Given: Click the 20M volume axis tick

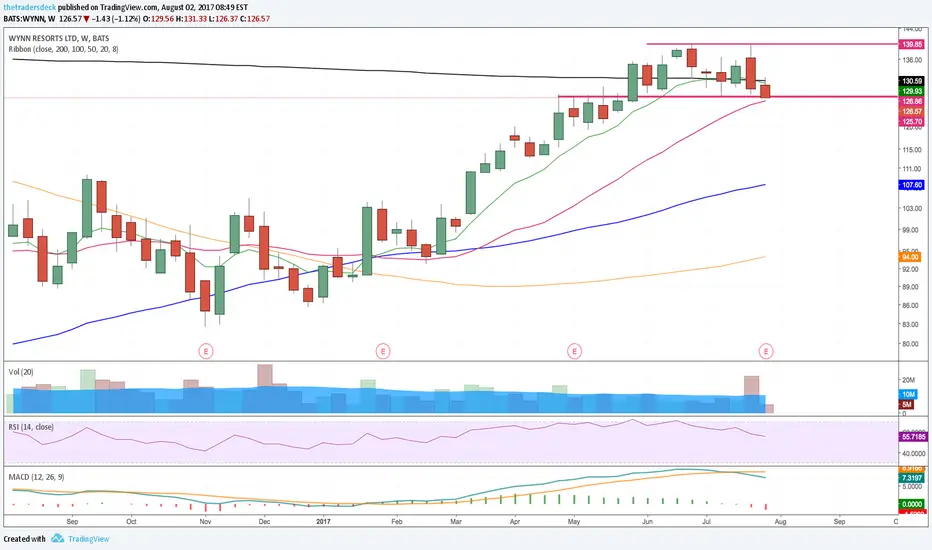Looking at the screenshot, I should 908,380.
